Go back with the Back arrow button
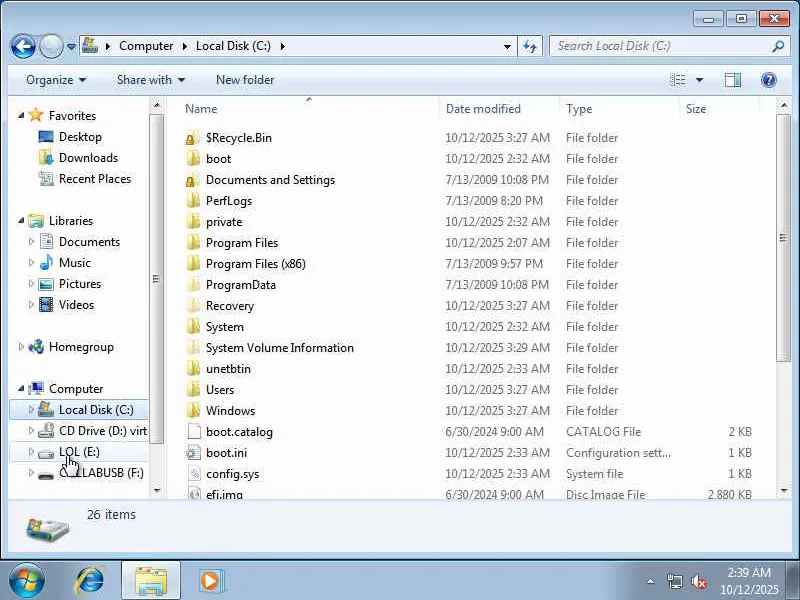The width and height of the screenshot is (800, 600). 23,46
